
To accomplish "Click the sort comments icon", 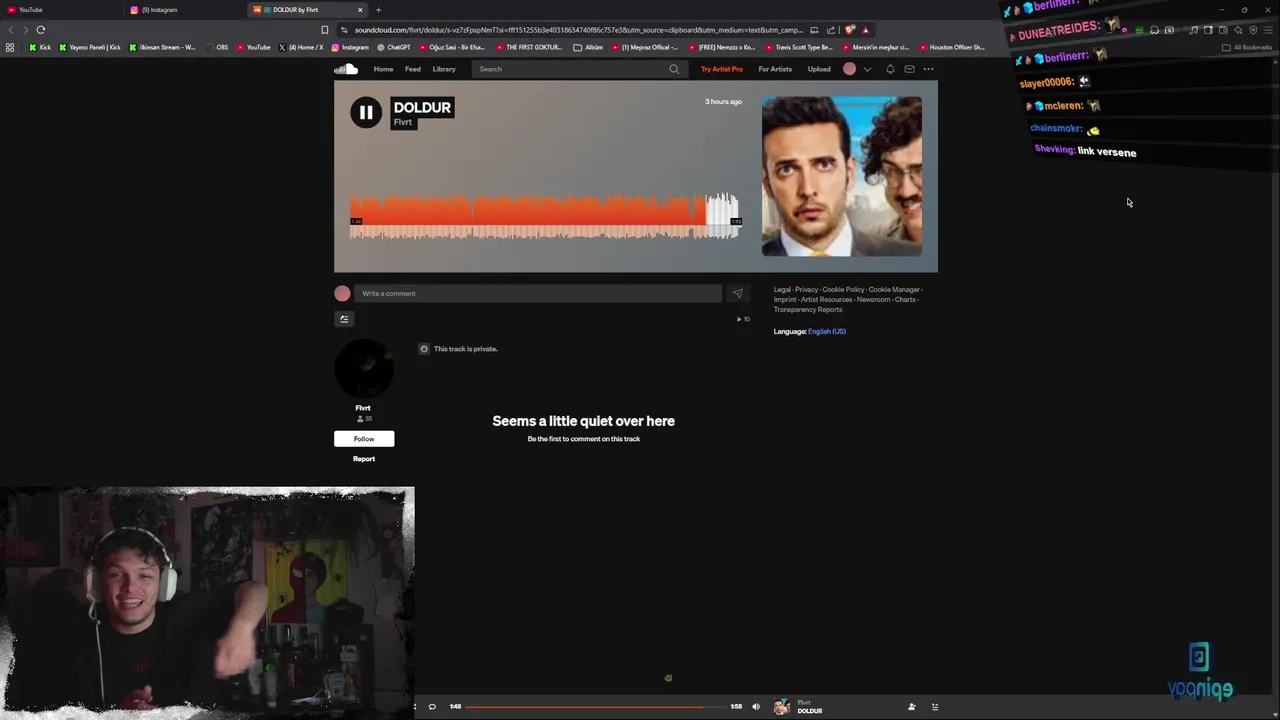I will (344, 319).
